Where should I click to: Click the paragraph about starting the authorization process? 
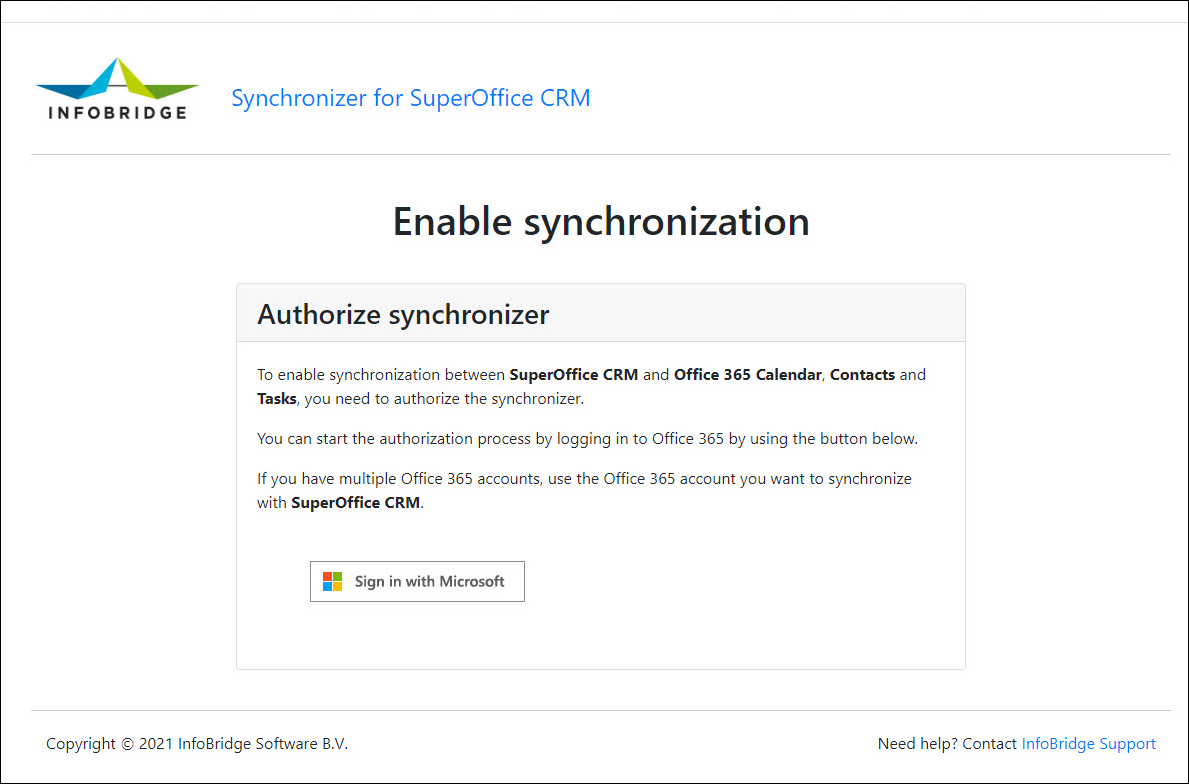coord(587,438)
